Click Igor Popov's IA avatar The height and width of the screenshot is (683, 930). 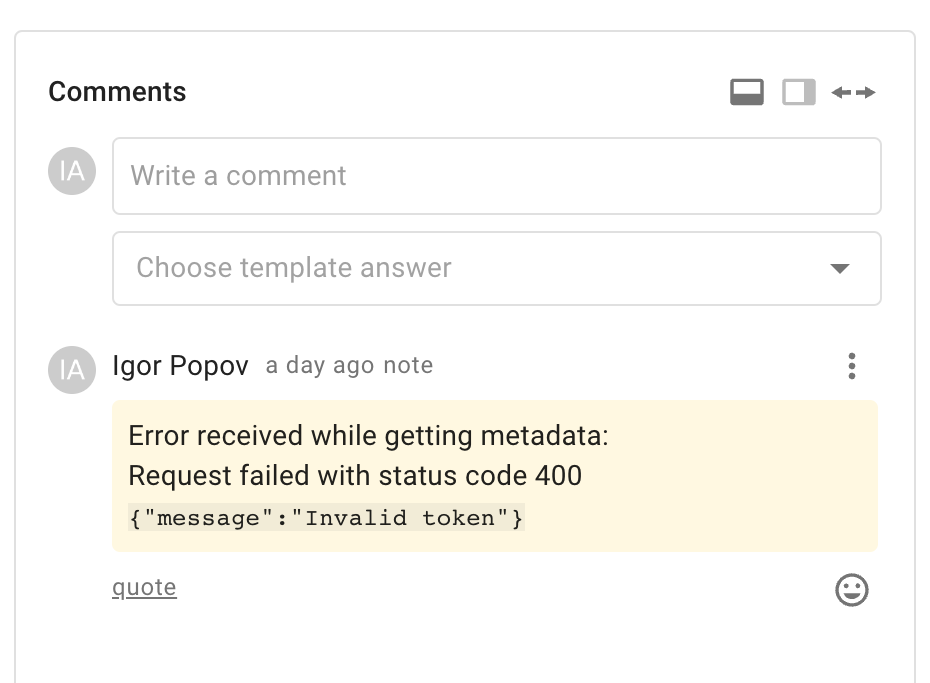pyautogui.click(x=71, y=370)
